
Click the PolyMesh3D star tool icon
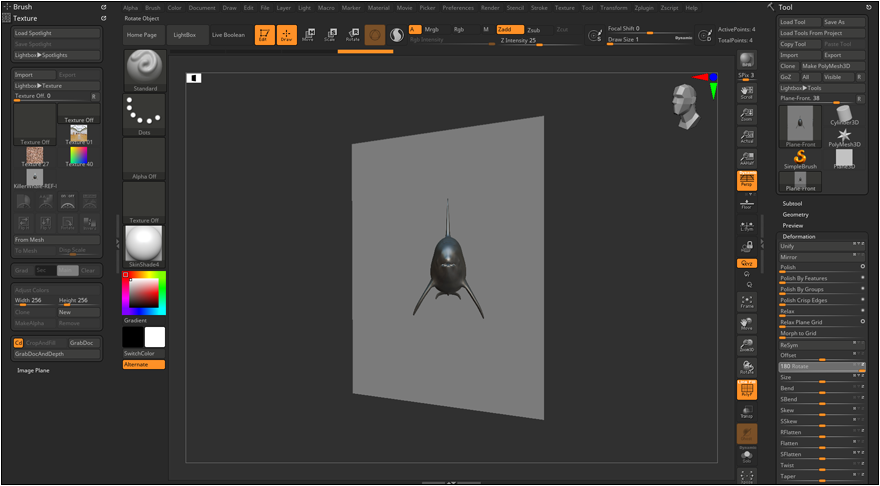coord(844,136)
